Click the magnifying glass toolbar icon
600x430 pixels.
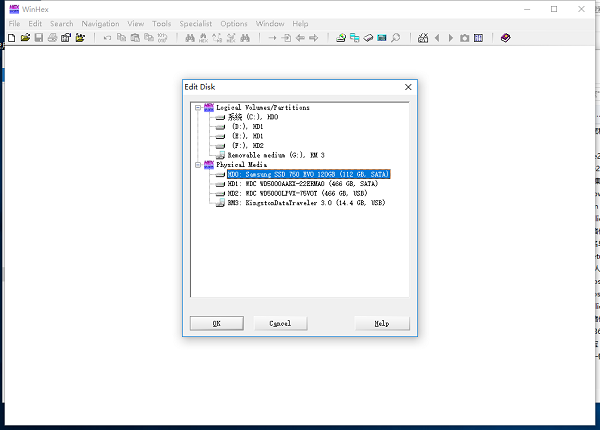click(396, 38)
